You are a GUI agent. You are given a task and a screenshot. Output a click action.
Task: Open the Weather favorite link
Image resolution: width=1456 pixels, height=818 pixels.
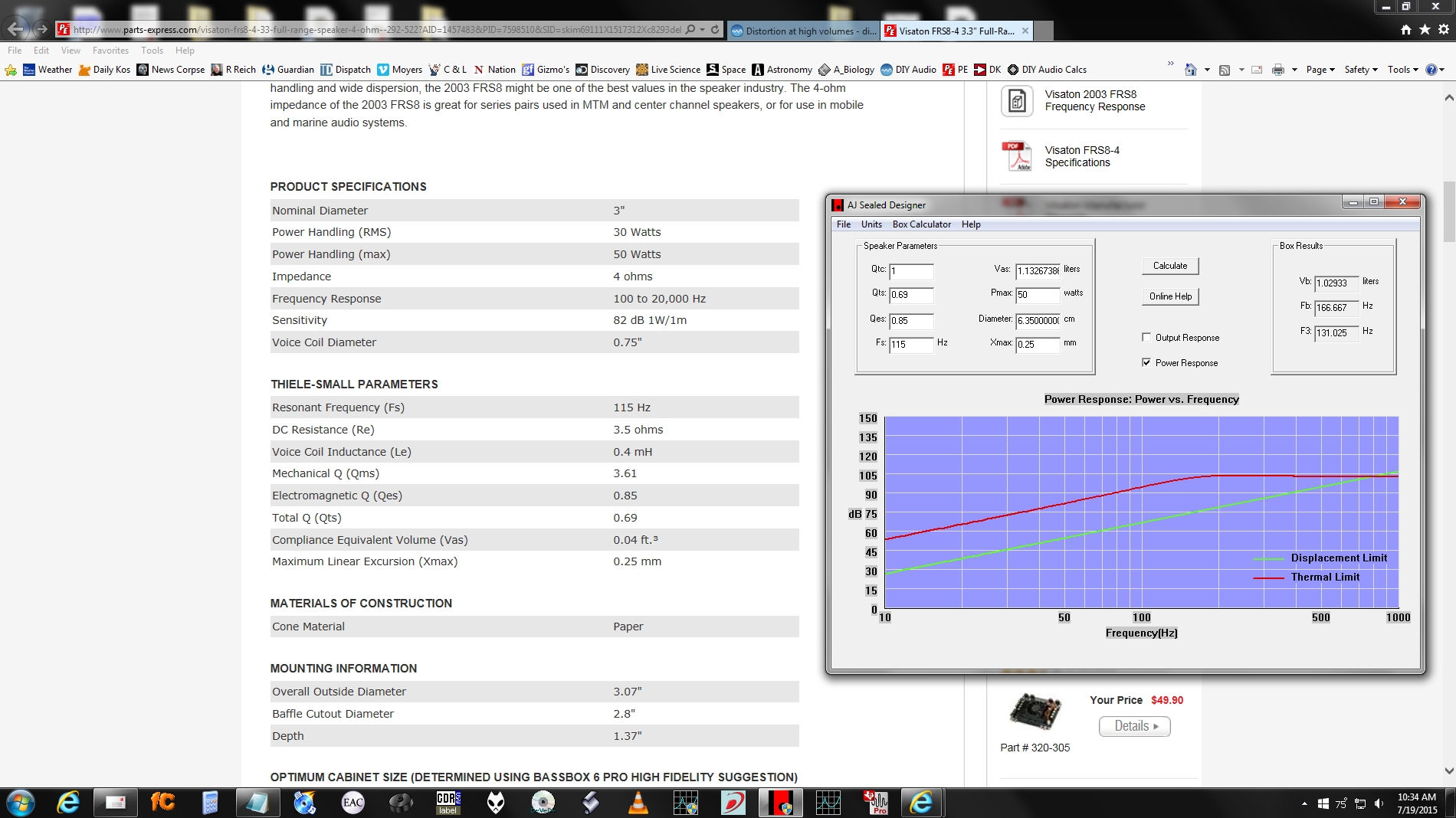click(x=48, y=70)
